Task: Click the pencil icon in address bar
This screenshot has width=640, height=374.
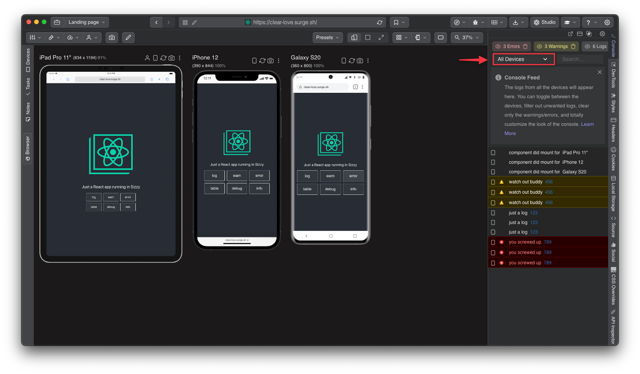Action: [194, 22]
